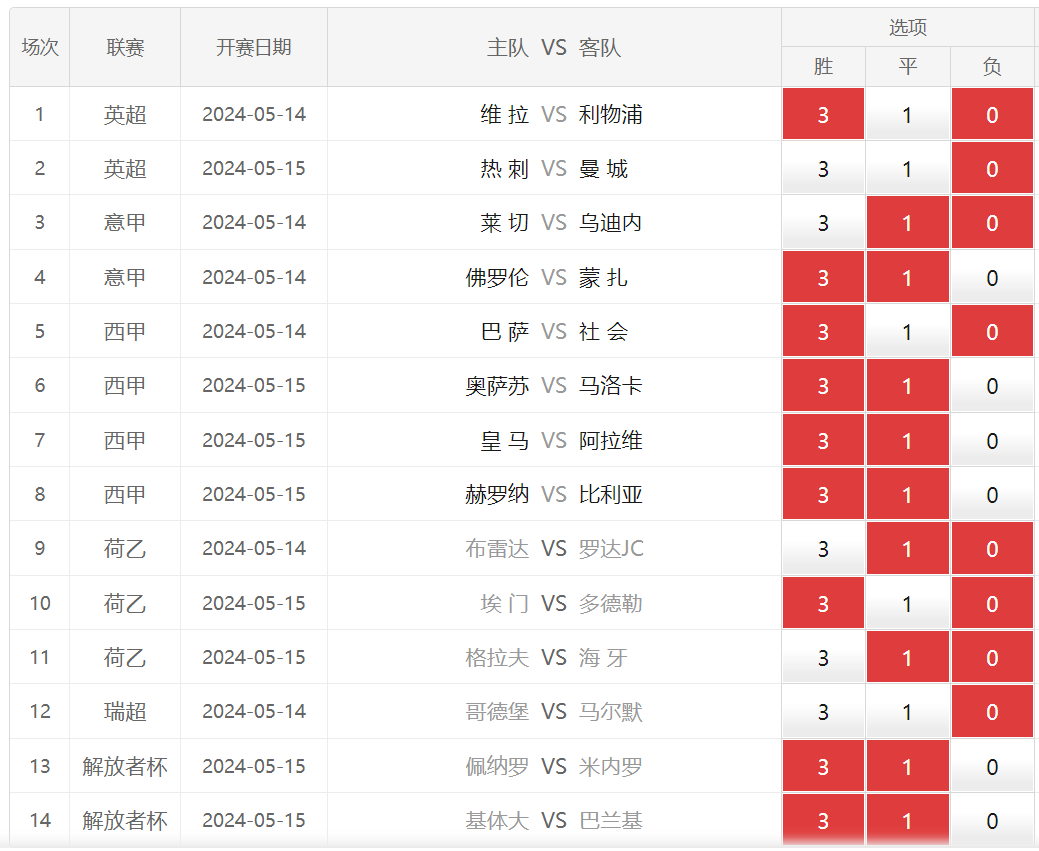Unselect the 3 (胜) option for 皇马 VS 阿拉维

823,440
